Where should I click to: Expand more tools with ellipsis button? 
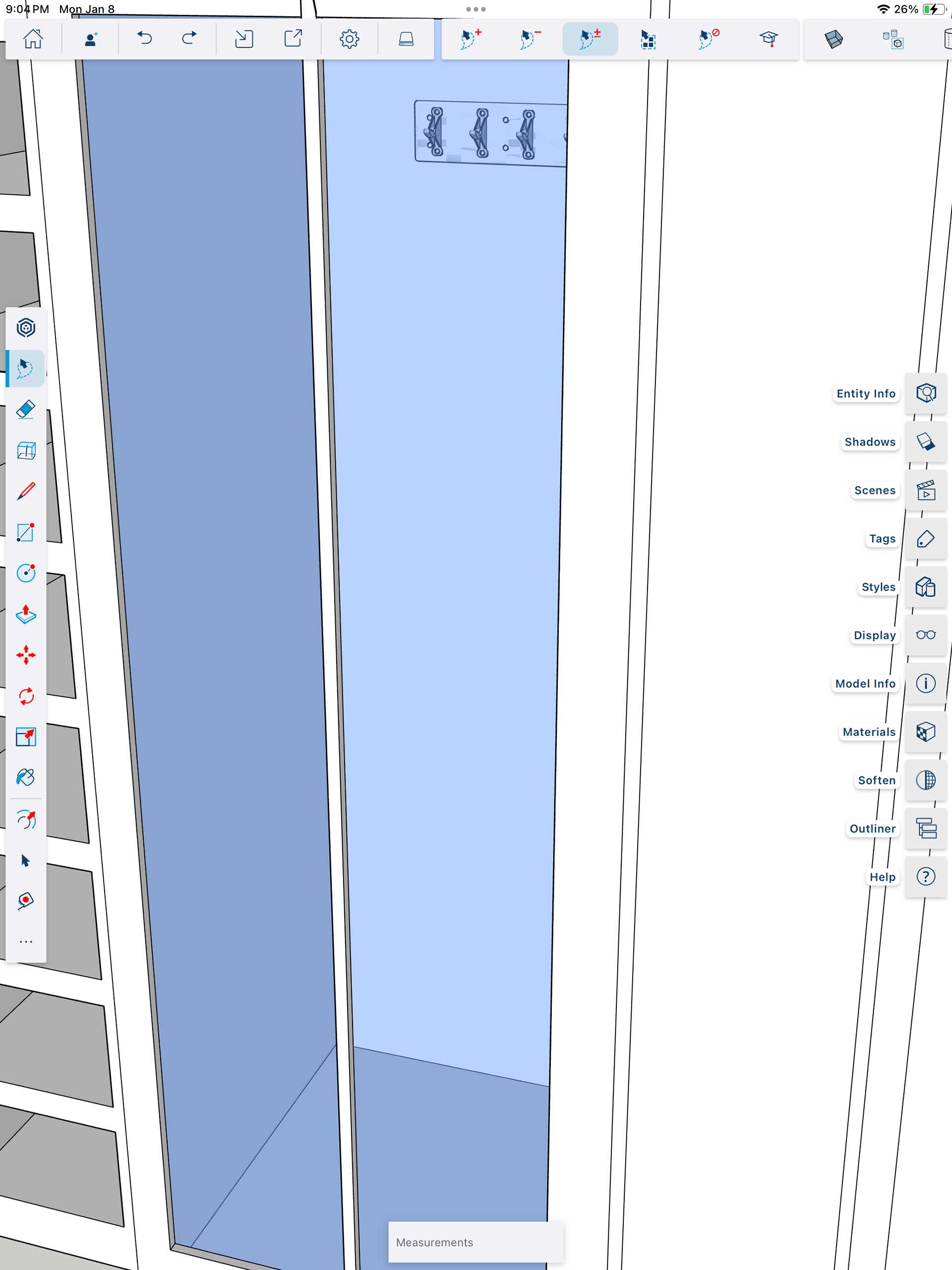click(x=26, y=942)
